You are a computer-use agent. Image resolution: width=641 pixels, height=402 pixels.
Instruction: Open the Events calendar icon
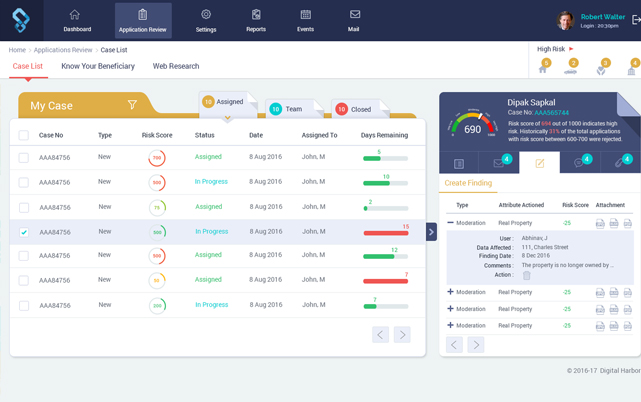305,15
